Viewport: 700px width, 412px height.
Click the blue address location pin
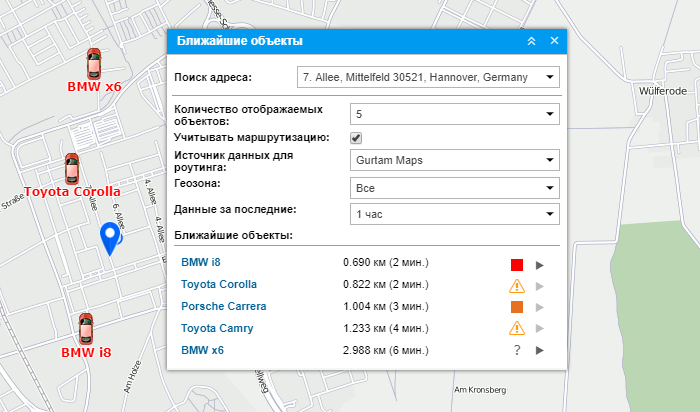[x=110, y=238]
